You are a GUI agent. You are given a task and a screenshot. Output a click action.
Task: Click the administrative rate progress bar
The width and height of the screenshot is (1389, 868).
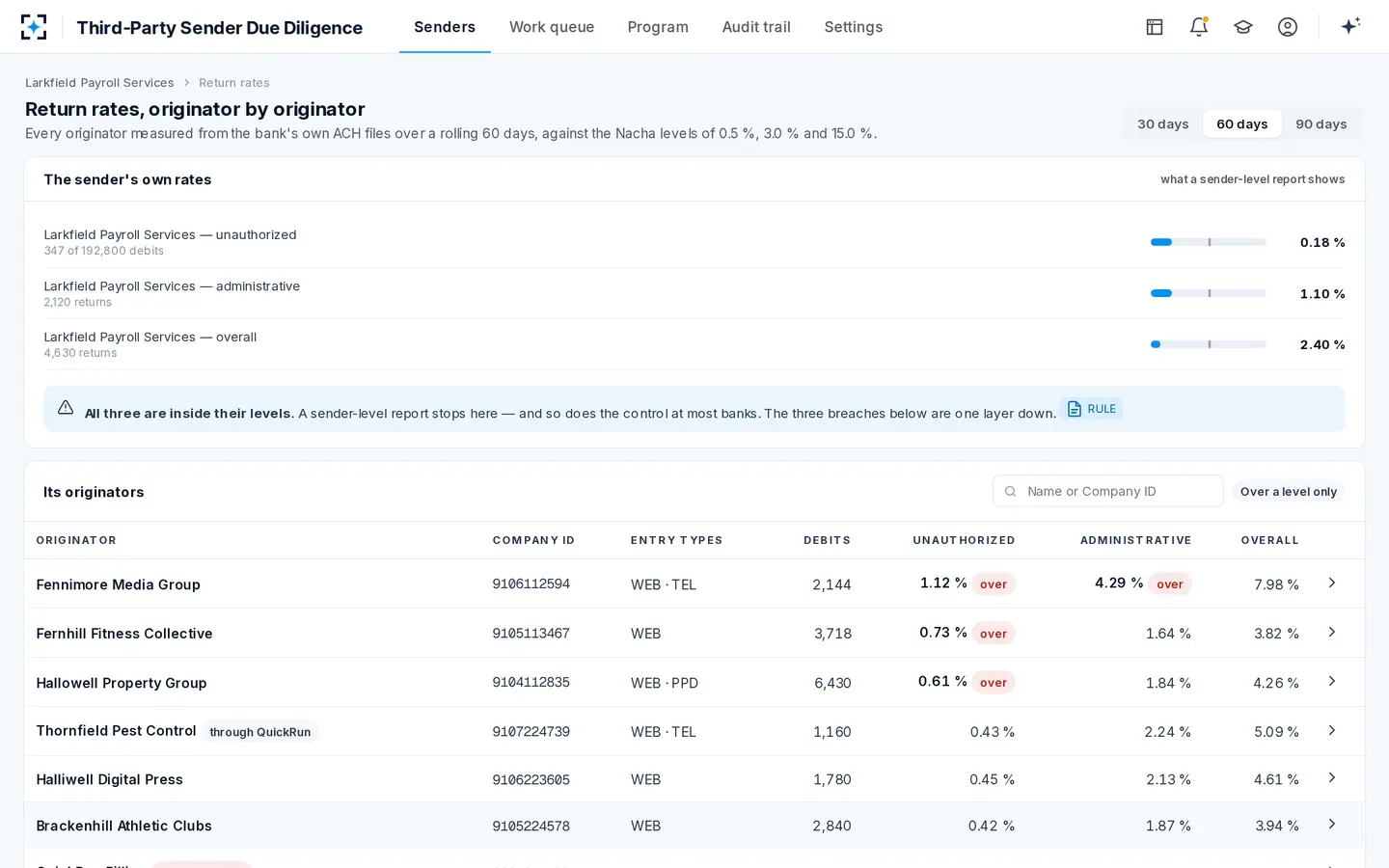[x=1209, y=293]
